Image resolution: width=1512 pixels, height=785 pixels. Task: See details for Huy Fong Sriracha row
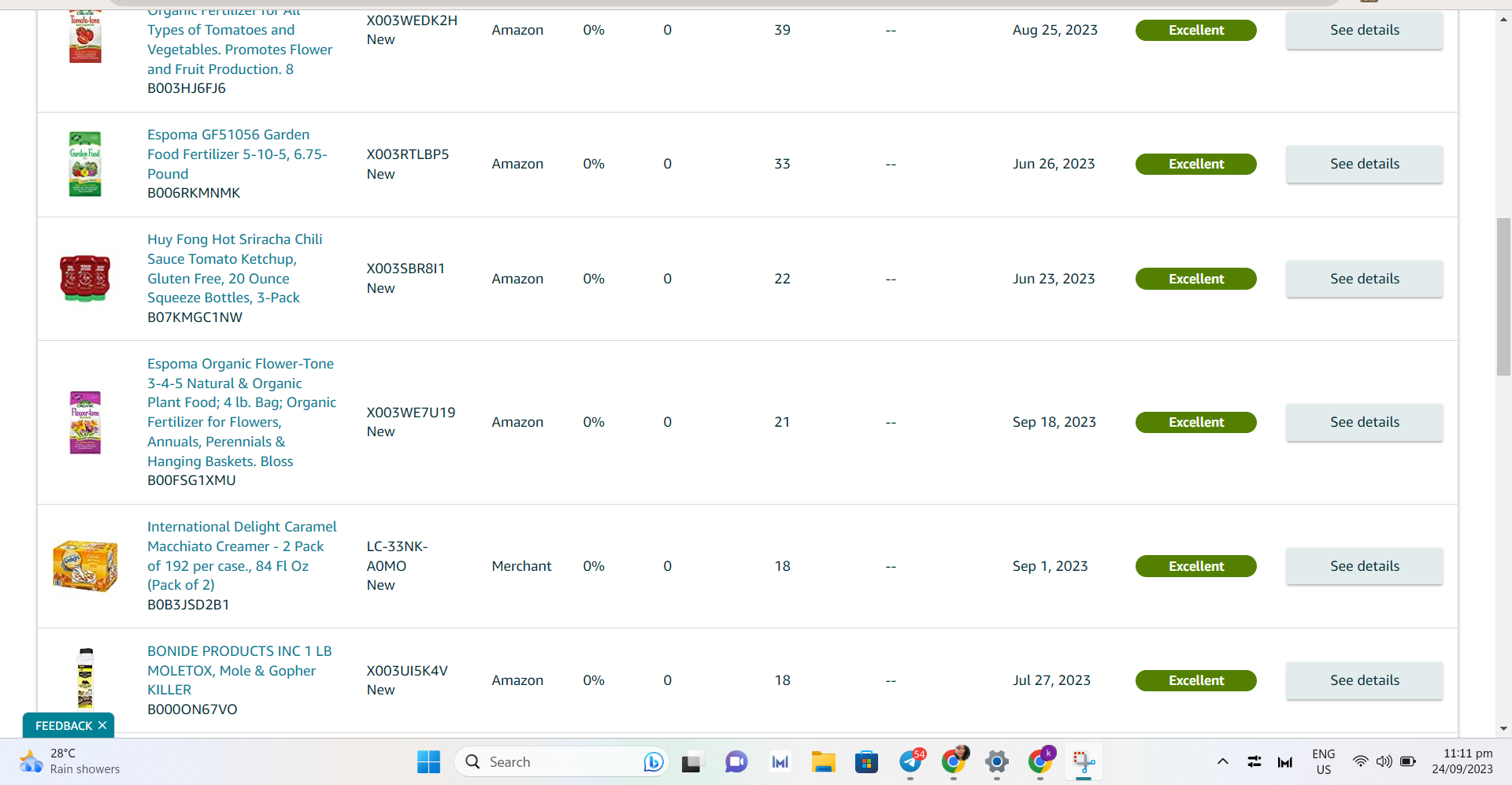(x=1365, y=279)
